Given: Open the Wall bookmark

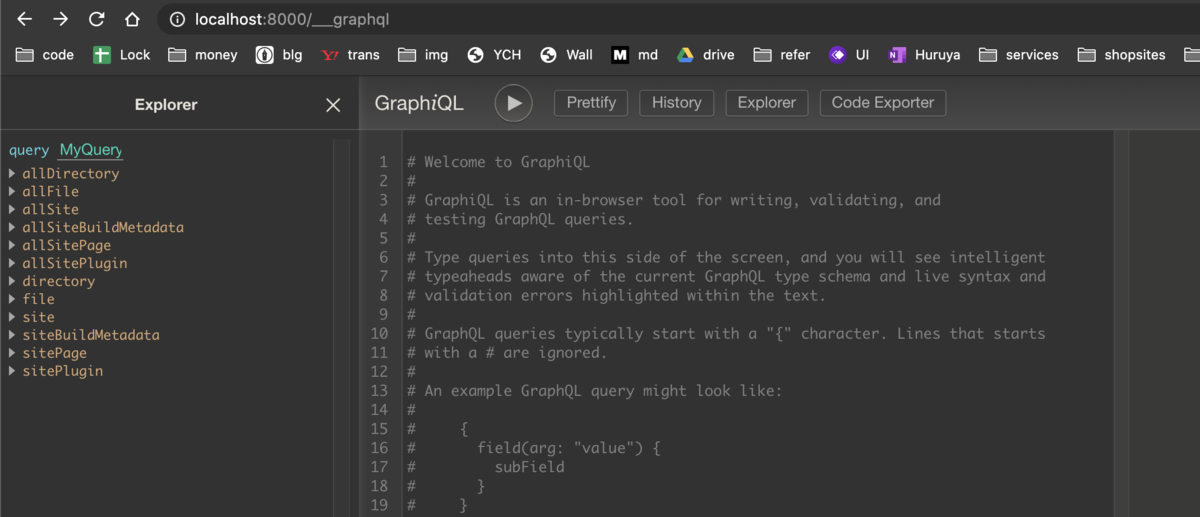Looking at the screenshot, I should pyautogui.click(x=566, y=55).
